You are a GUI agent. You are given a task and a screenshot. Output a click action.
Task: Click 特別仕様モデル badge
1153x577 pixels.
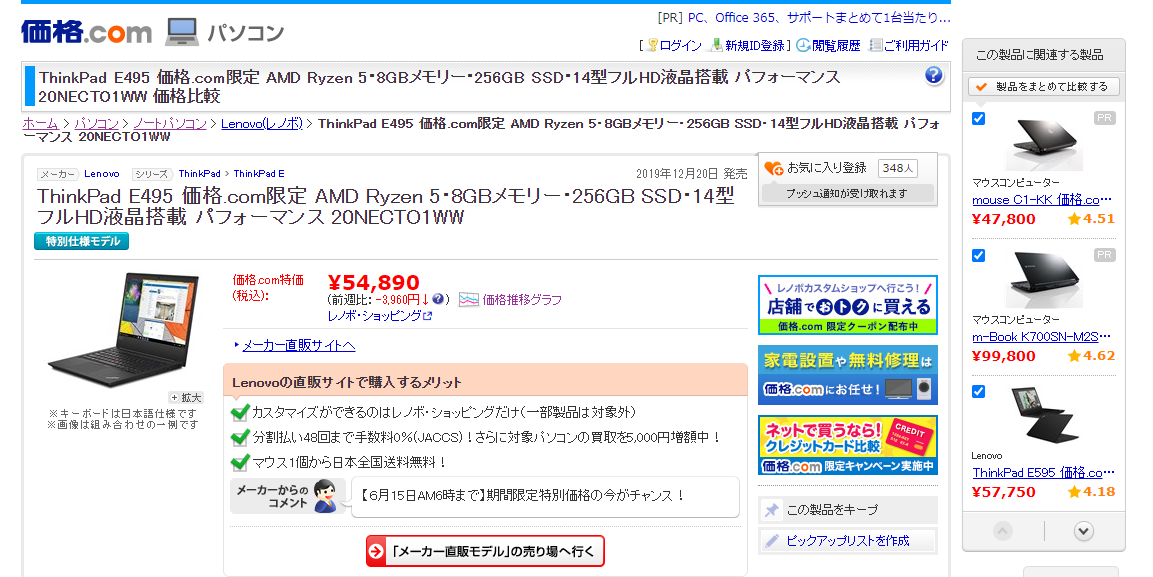[82, 241]
